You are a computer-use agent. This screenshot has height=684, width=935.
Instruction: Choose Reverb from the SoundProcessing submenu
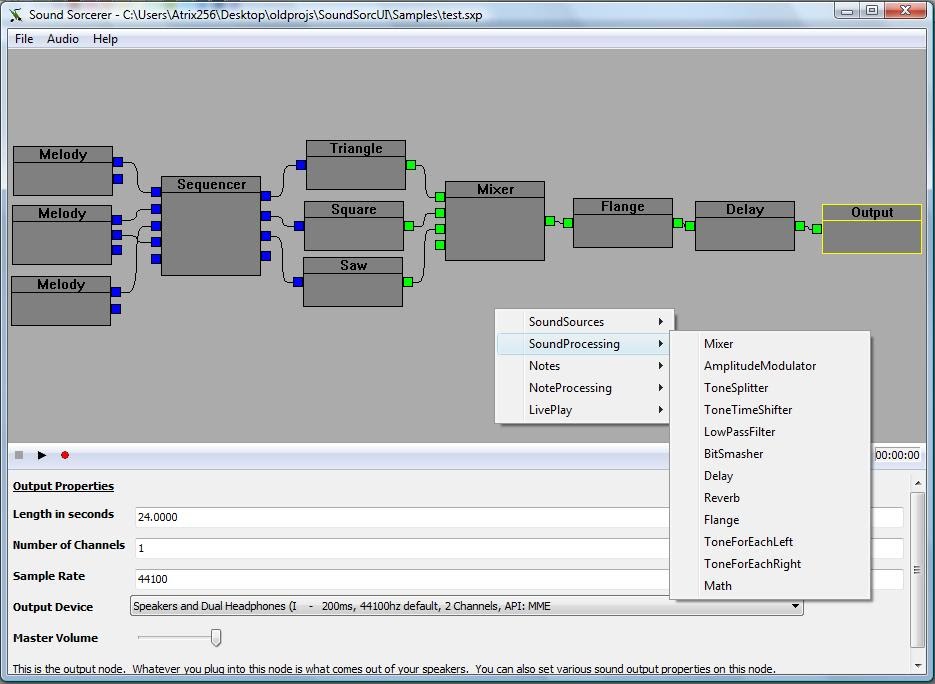pyautogui.click(x=721, y=498)
